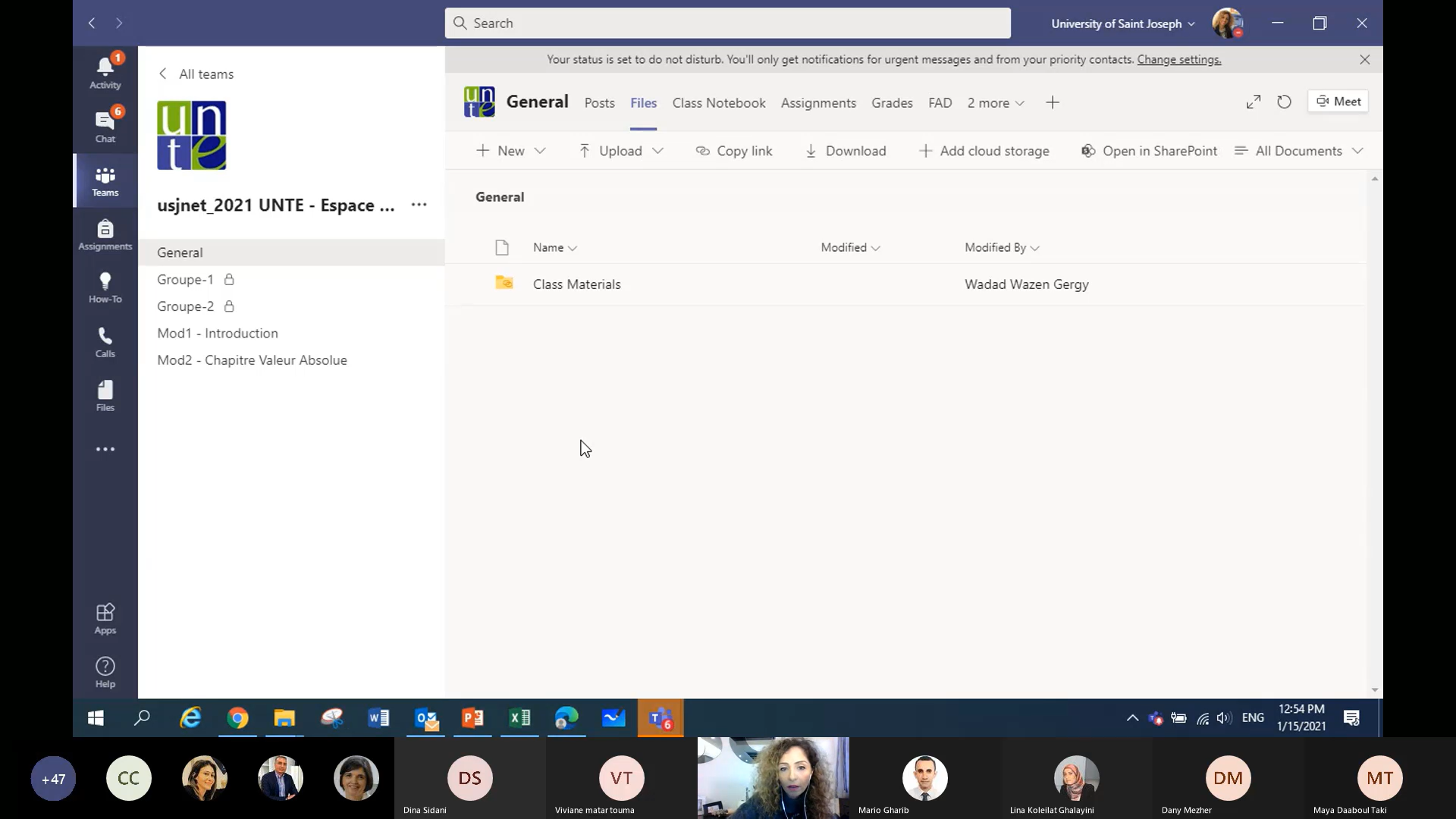
Task: Select the General channel
Action: tap(291, 253)
